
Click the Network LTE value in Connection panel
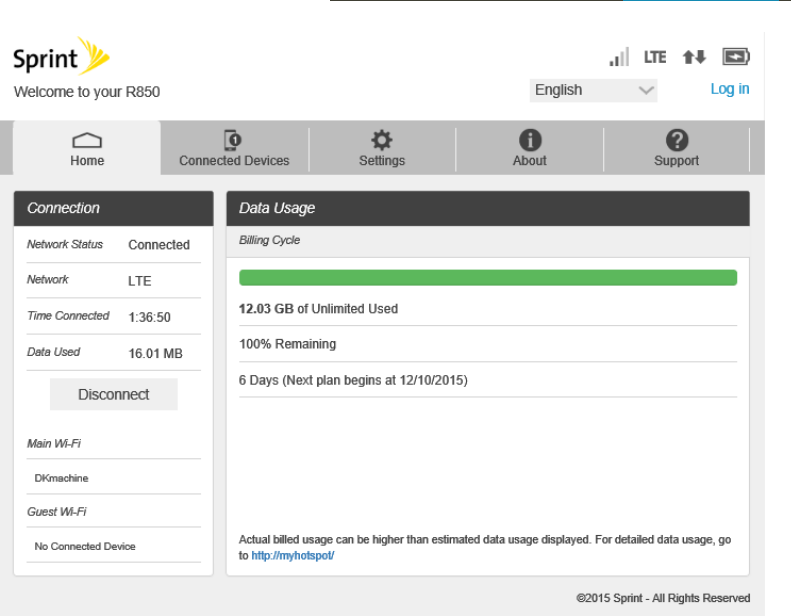pyautogui.click(x=140, y=281)
